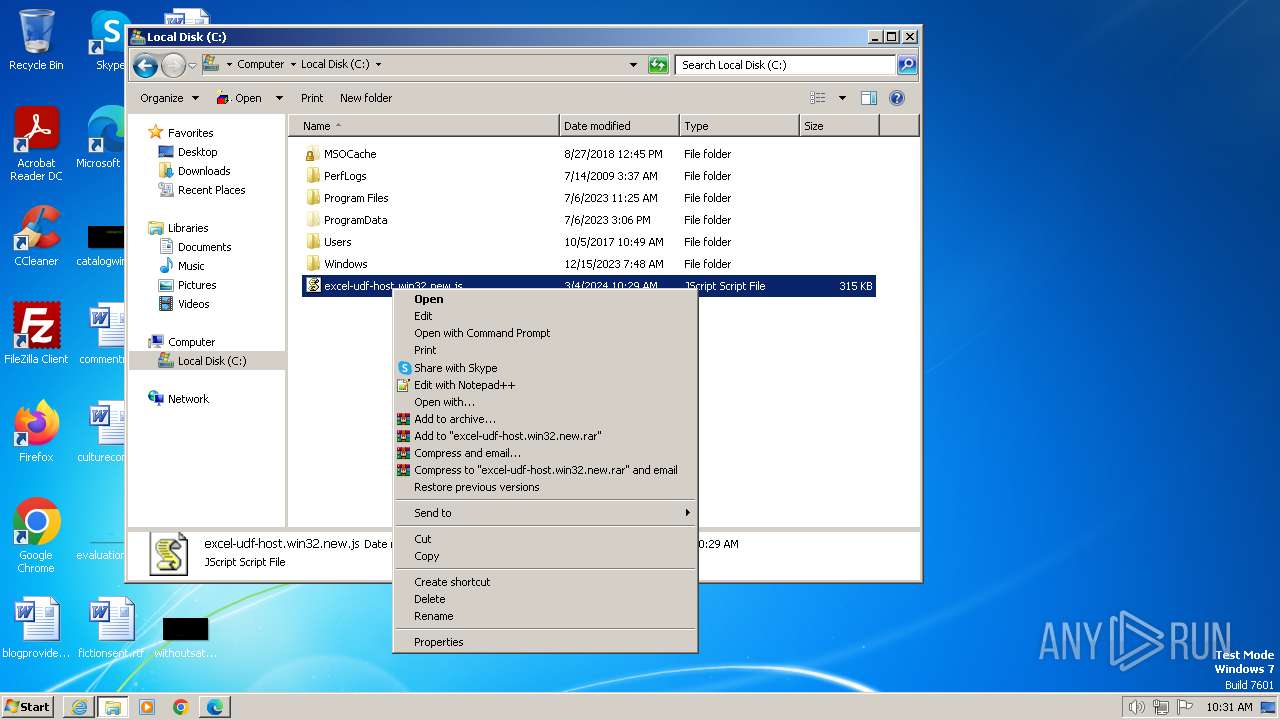Click the Forward navigation arrow in Explorer

point(173,65)
